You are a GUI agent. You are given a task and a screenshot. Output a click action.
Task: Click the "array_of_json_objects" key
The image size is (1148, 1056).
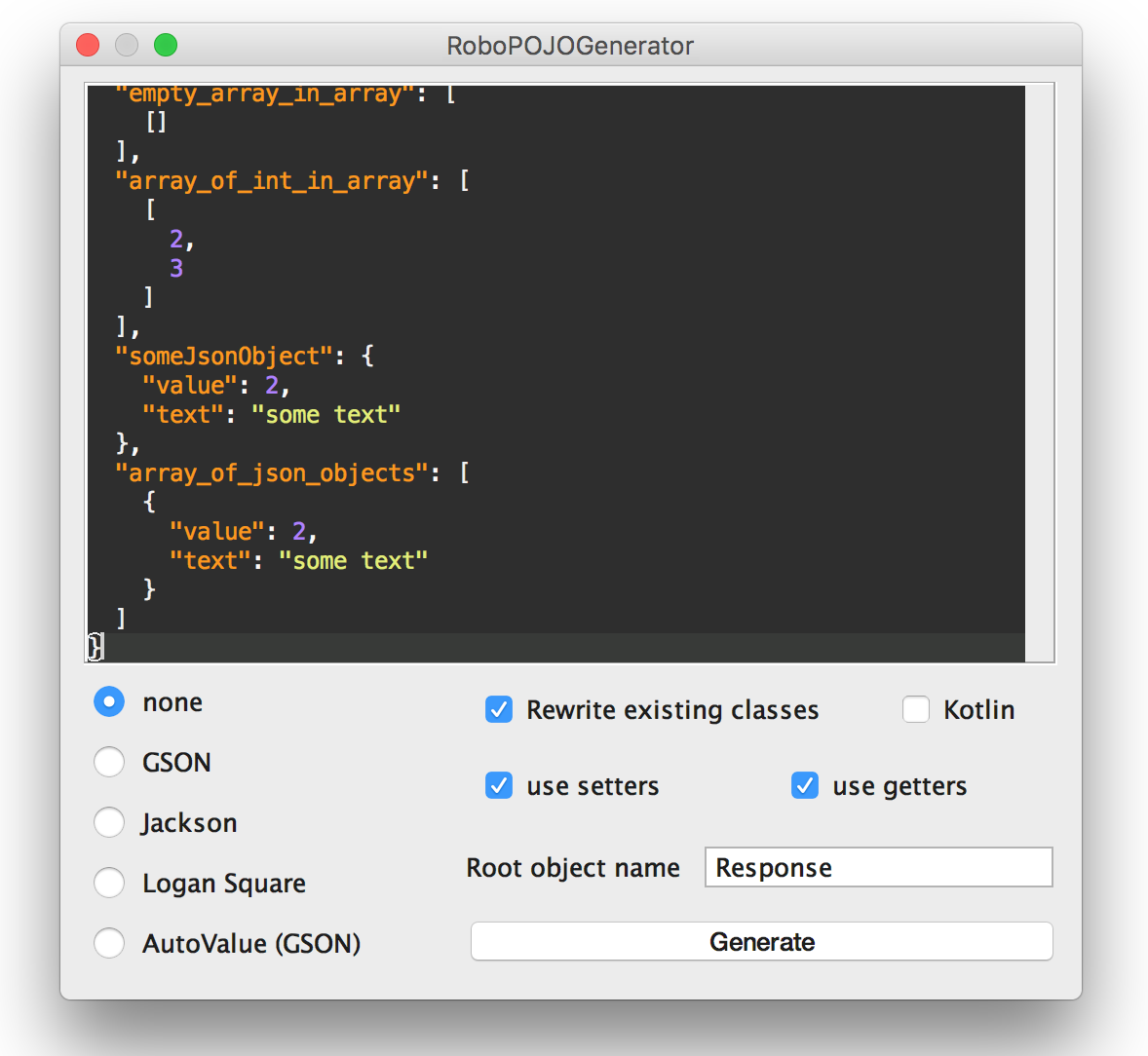(x=272, y=473)
